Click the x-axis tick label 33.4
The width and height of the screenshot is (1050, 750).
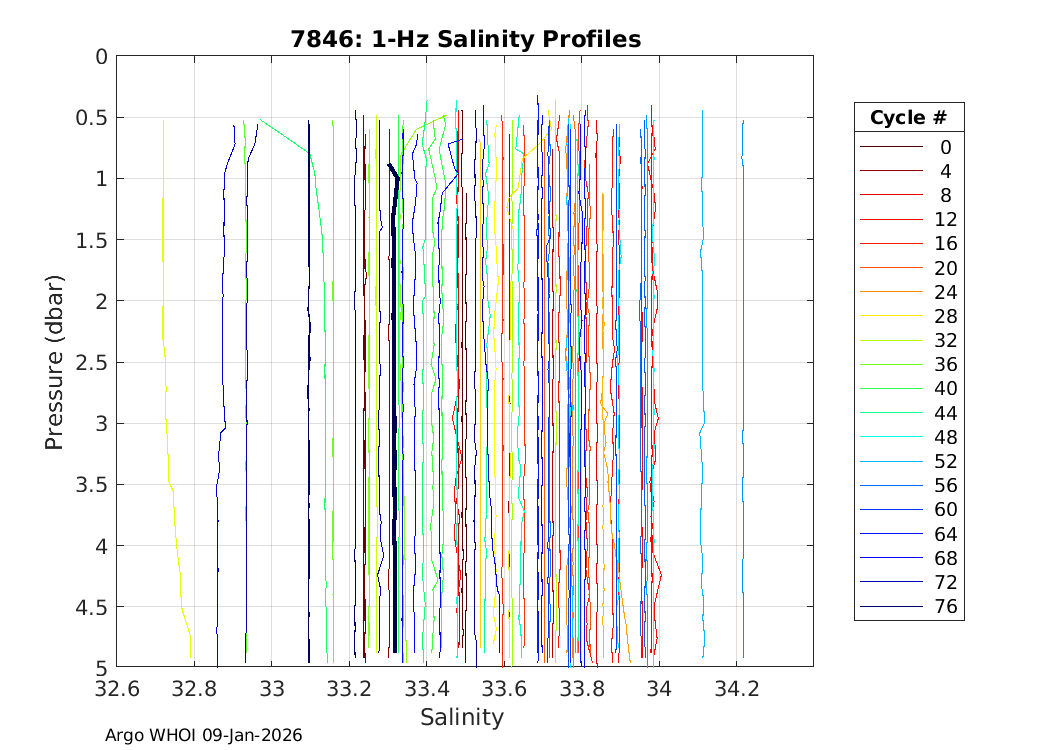tap(426, 689)
